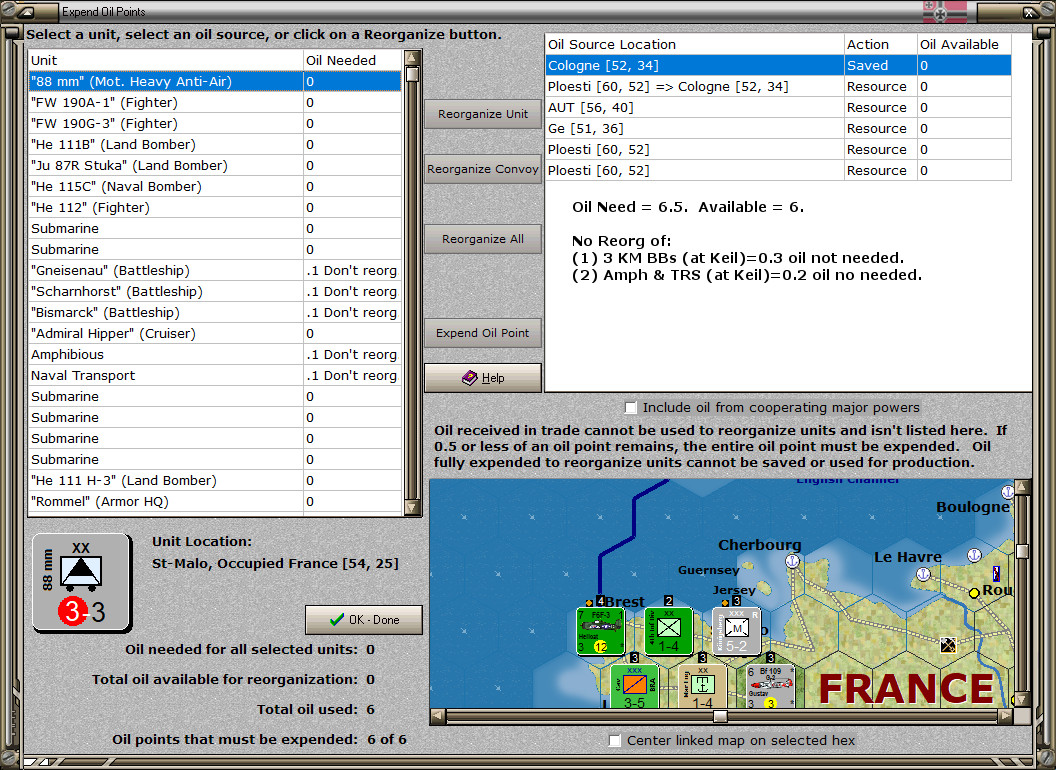Select the Amphibious unit row
This screenshot has height=770, width=1056.
[x=215, y=354]
